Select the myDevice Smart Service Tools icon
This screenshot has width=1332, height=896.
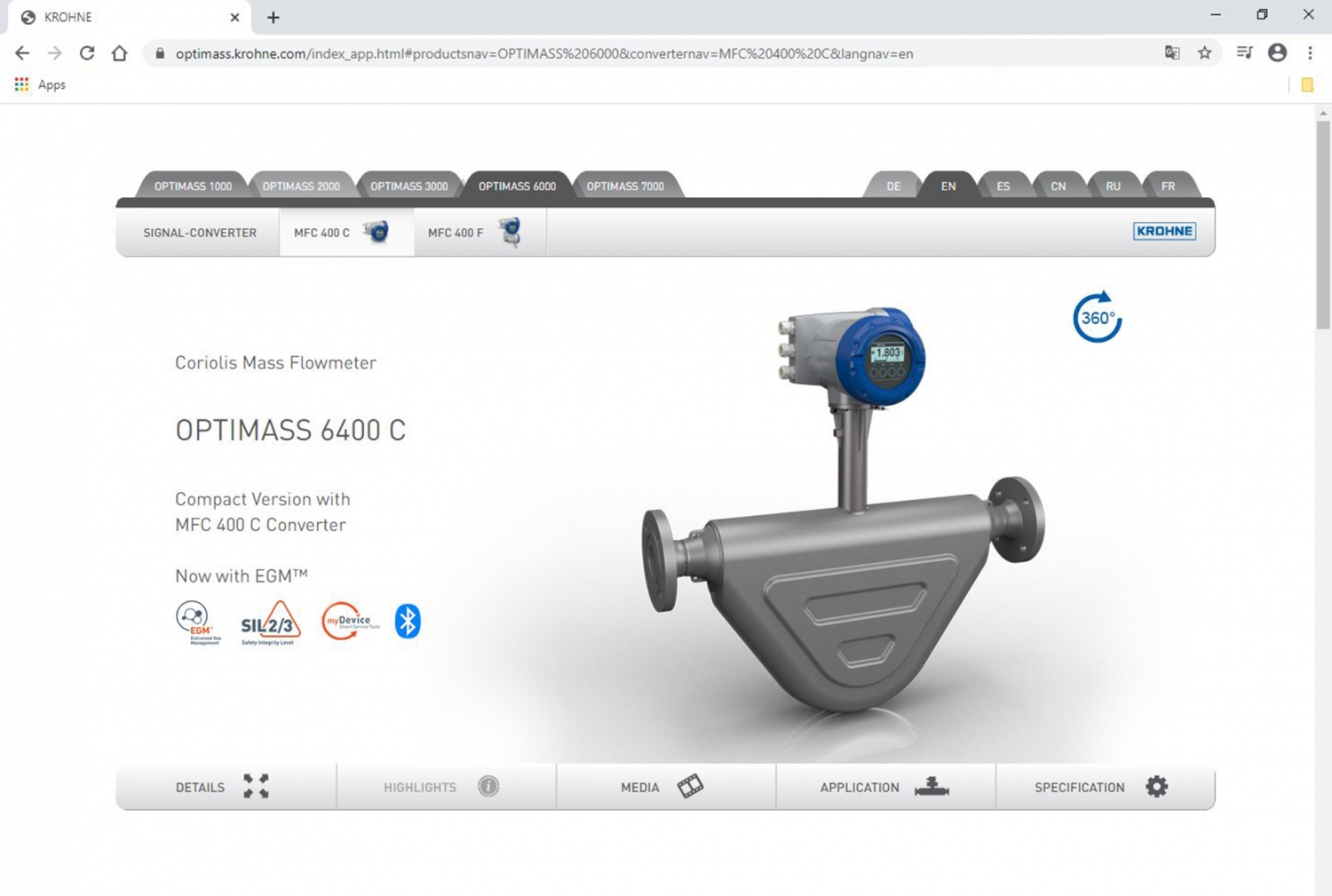(x=348, y=621)
